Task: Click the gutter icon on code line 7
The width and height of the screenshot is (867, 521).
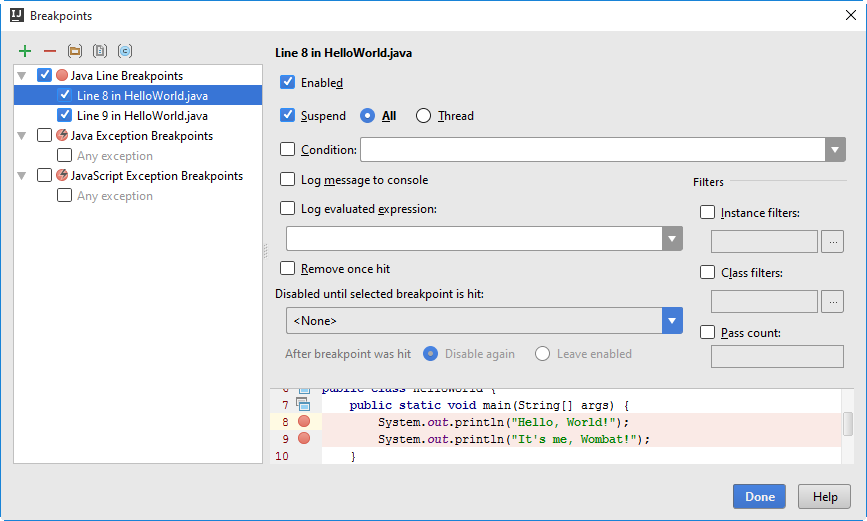Action: click(x=303, y=404)
